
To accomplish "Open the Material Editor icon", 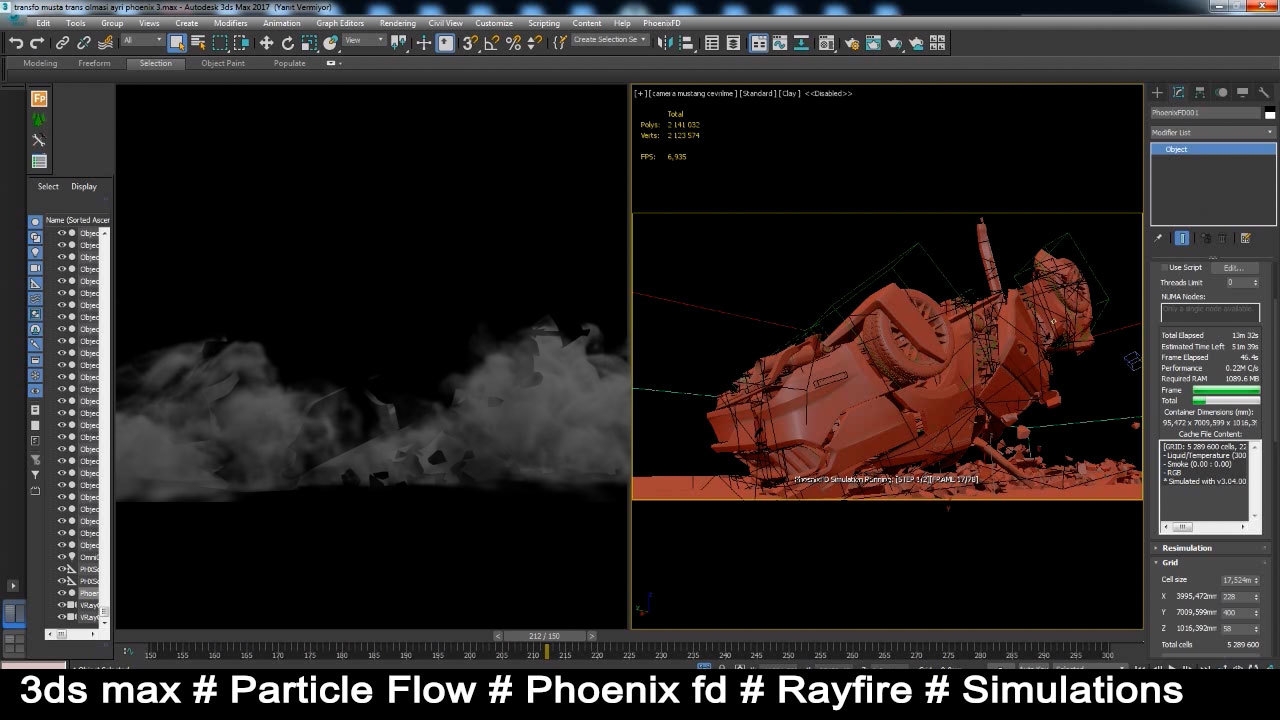I will pos(827,43).
